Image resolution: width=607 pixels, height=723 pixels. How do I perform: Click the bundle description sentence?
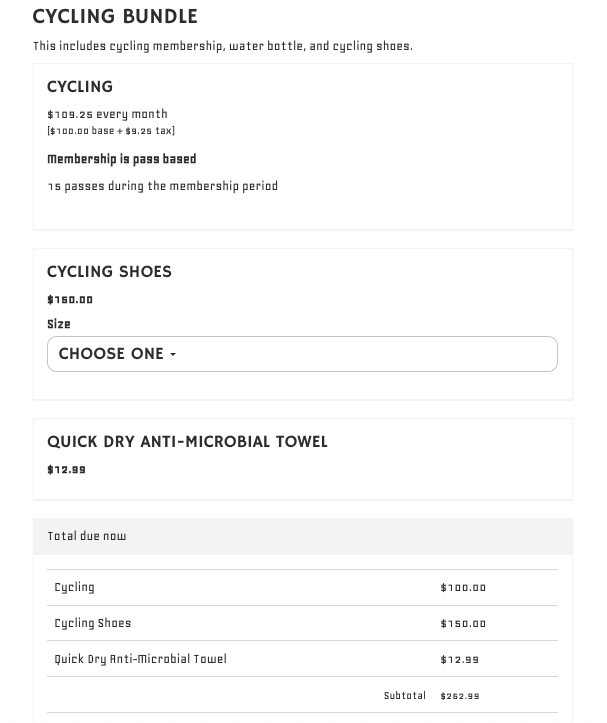pos(222,46)
